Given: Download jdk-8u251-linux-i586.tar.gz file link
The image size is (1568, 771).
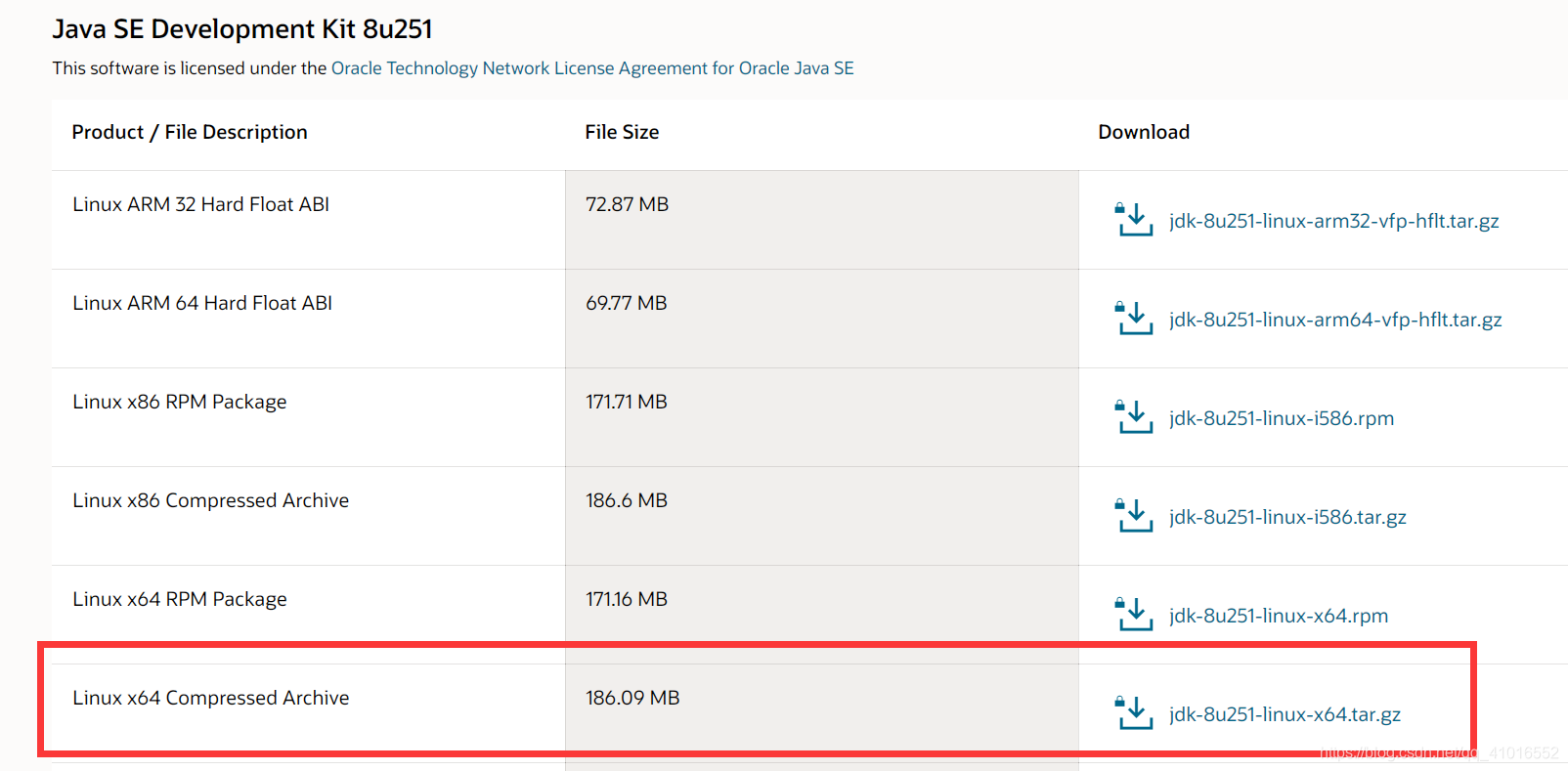Looking at the screenshot, I should click(x=1287, y=517).
